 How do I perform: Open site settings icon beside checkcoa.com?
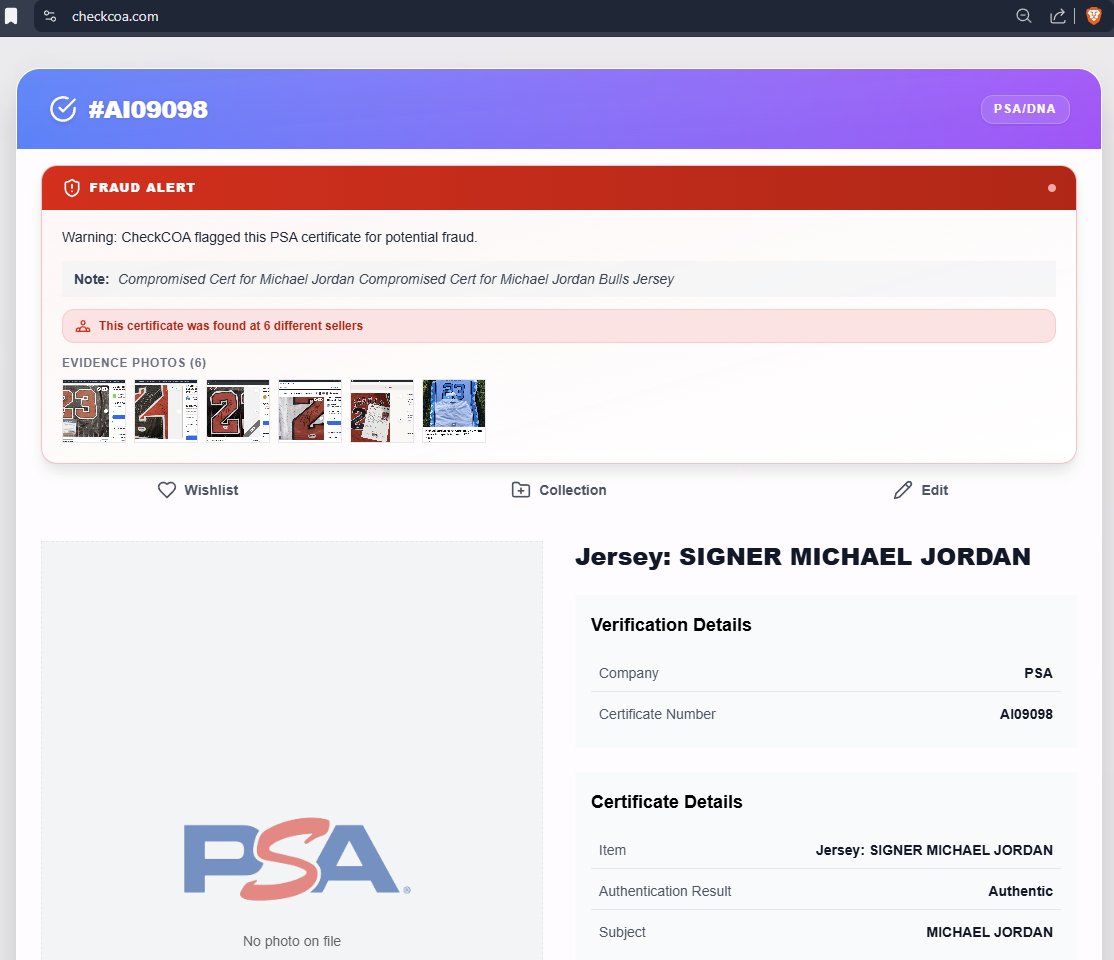coord(50,16)
